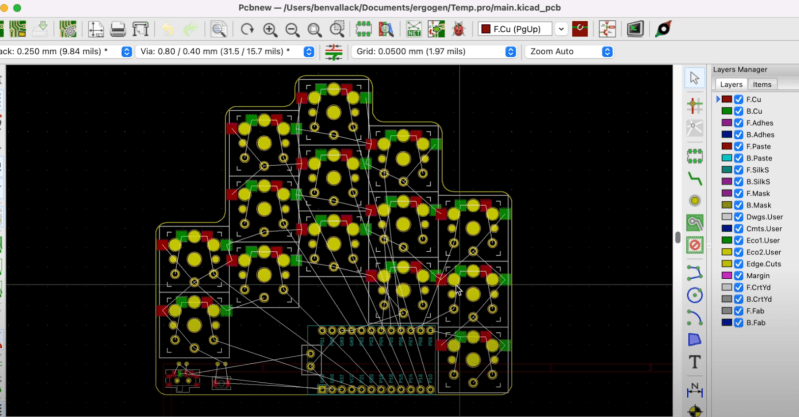Click the Refresh/redraw view icon
799x417 pixels.
pyautogui.click(x=246, y=29)
